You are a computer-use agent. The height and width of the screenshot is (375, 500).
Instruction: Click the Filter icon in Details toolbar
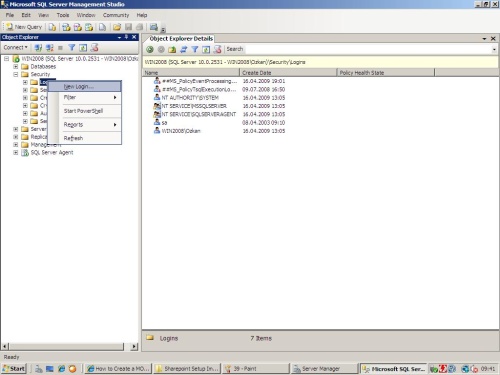pyautogui.click(x=195, y=50)
